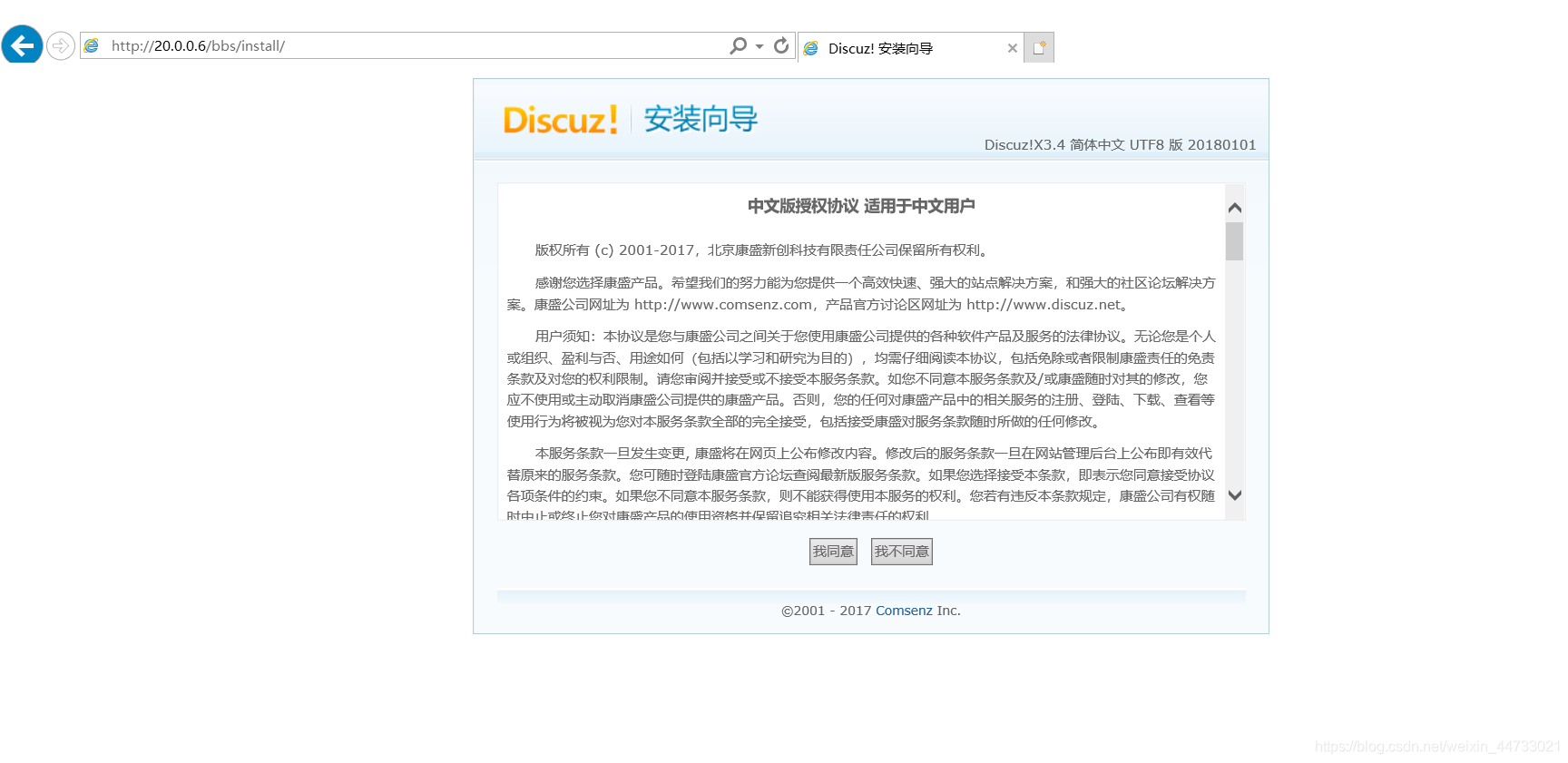
Task: Click the Internet Explorer page icon in address bar
Action: click(x=92, y=45)
